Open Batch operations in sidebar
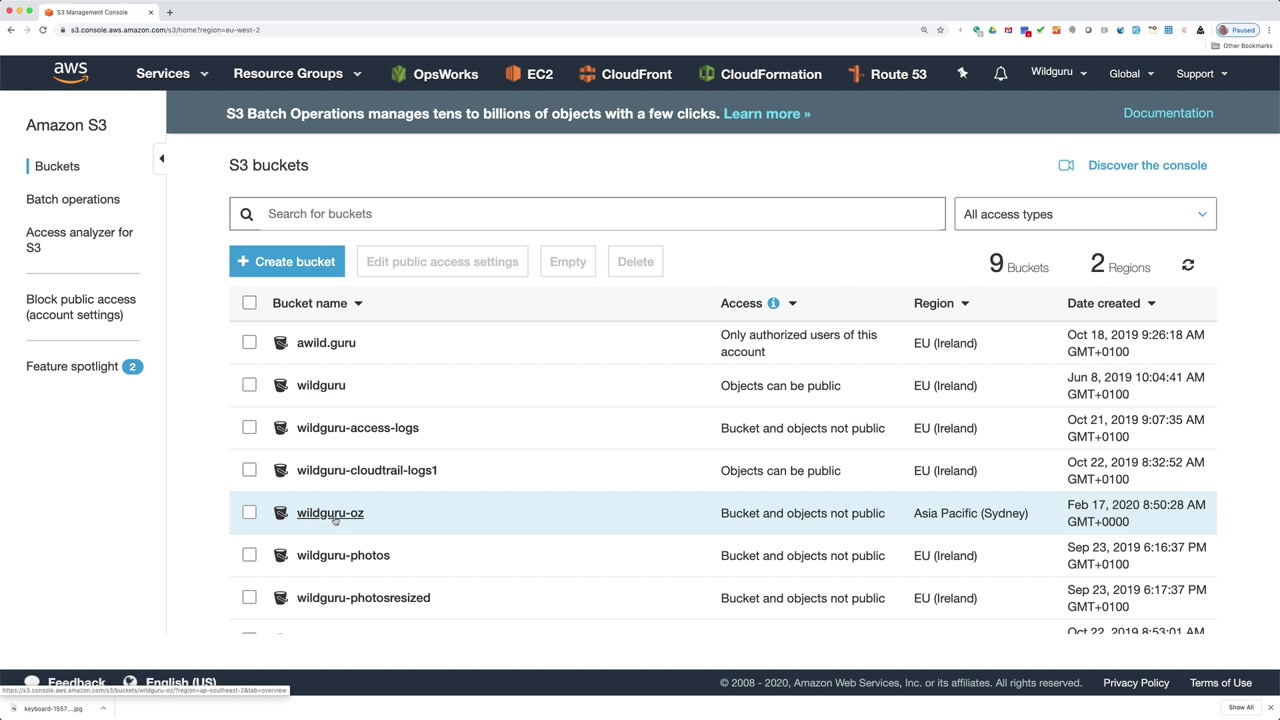Image resolution: width=1280 pixels, height=720 pixels. click(x=73, y=199)
